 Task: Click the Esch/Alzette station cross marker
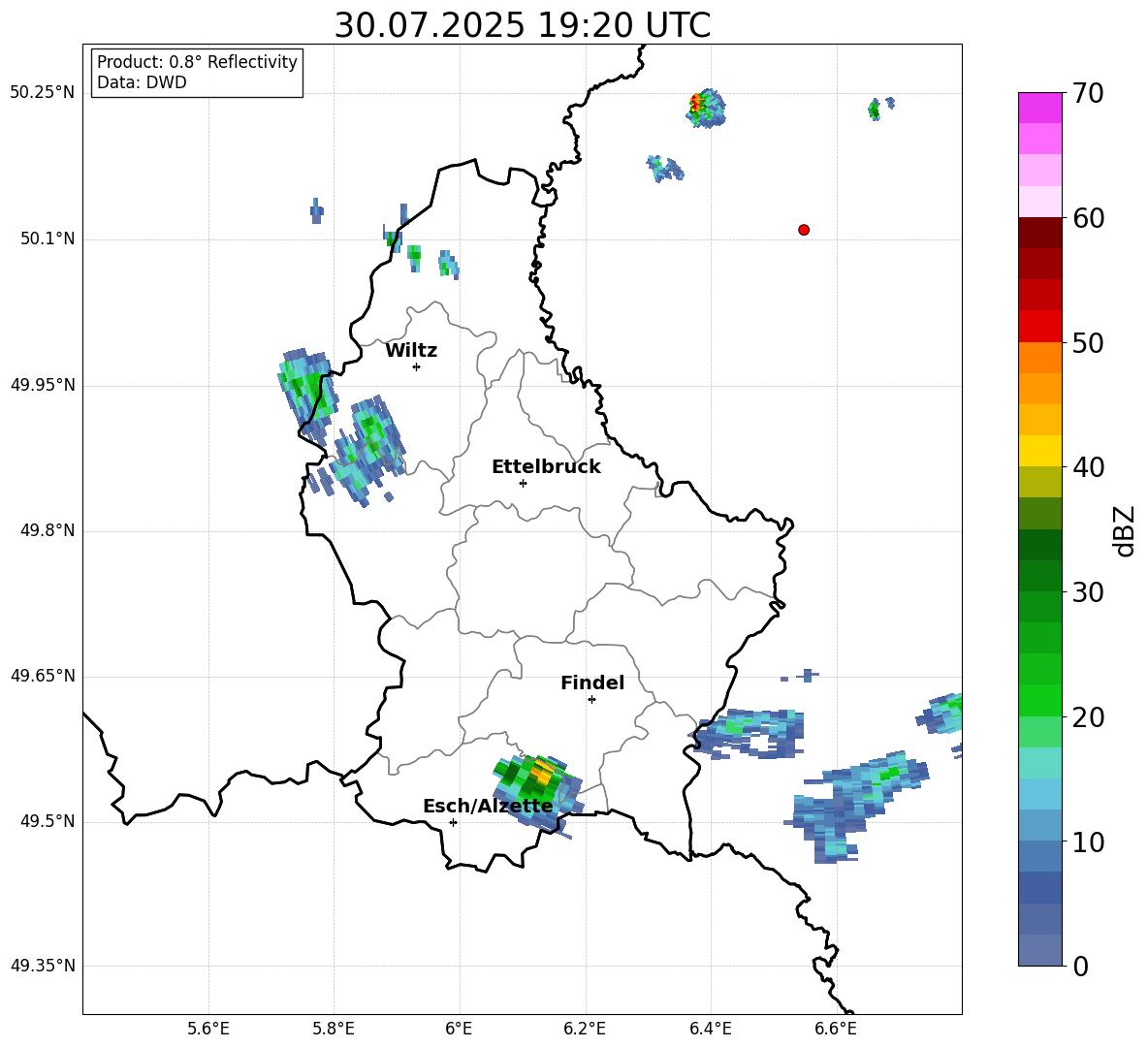point(453,822)
